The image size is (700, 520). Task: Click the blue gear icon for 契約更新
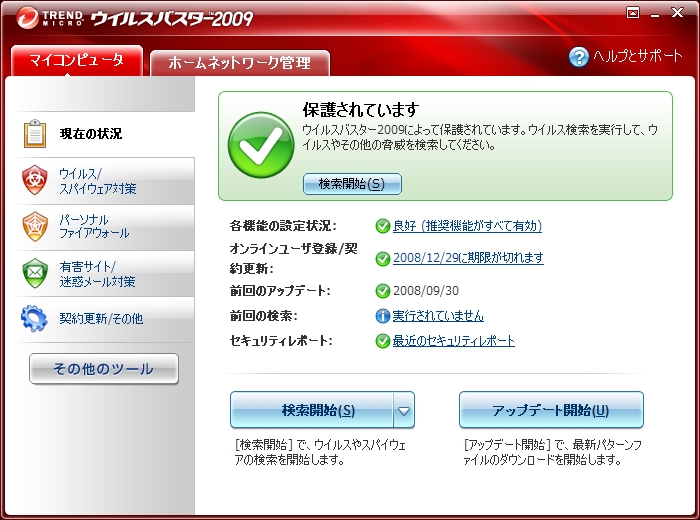click(x=34, y=318)
